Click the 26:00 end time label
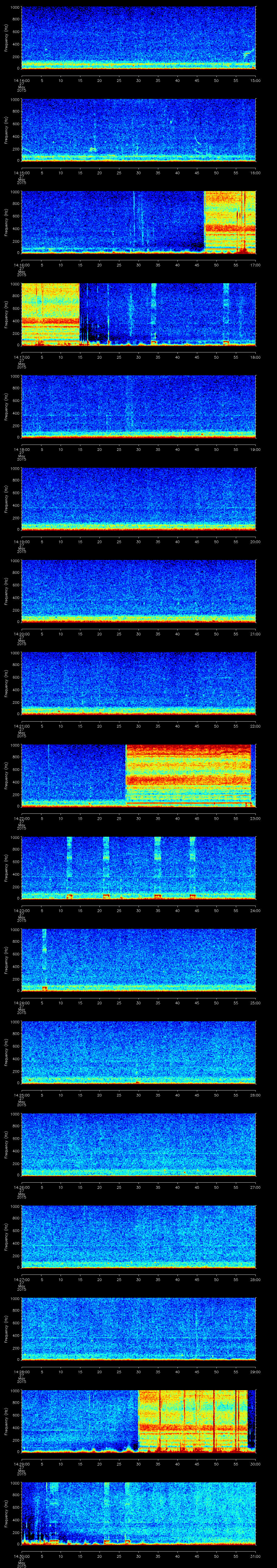This screenshot has width=277, height=1568. 256,1095
